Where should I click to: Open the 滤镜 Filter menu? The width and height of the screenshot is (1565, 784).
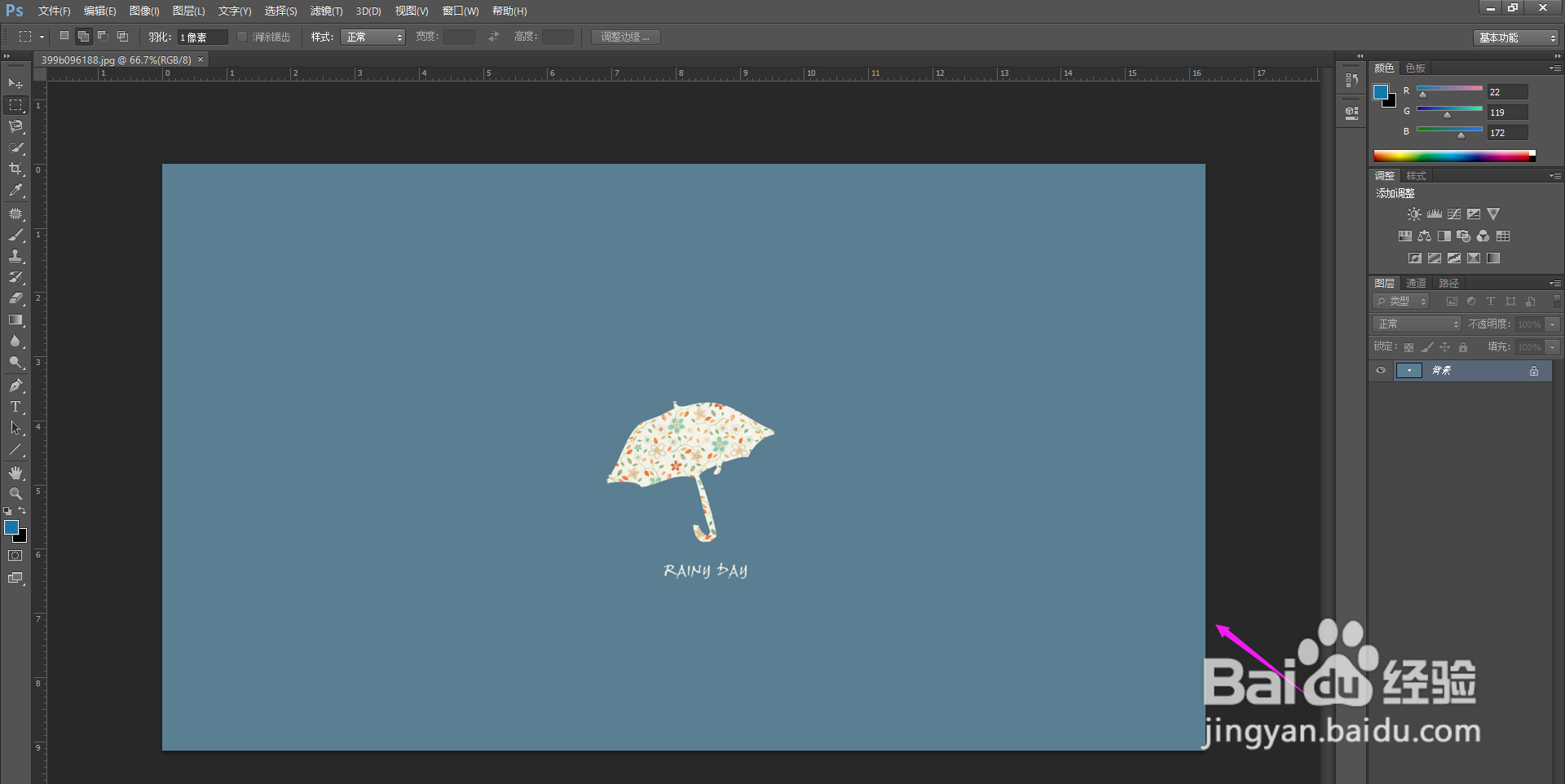[326, 11]
